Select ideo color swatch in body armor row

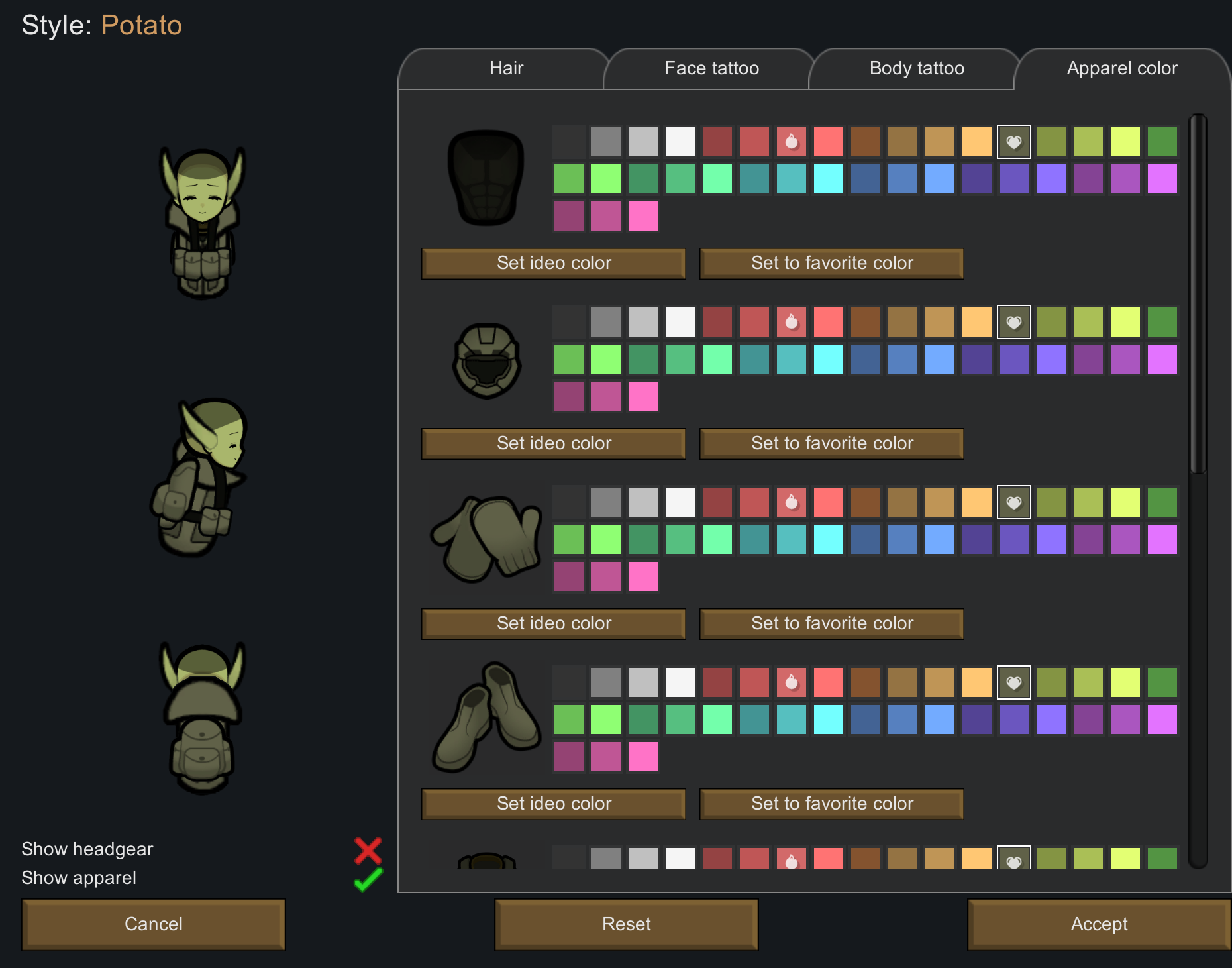pos(792,142)
